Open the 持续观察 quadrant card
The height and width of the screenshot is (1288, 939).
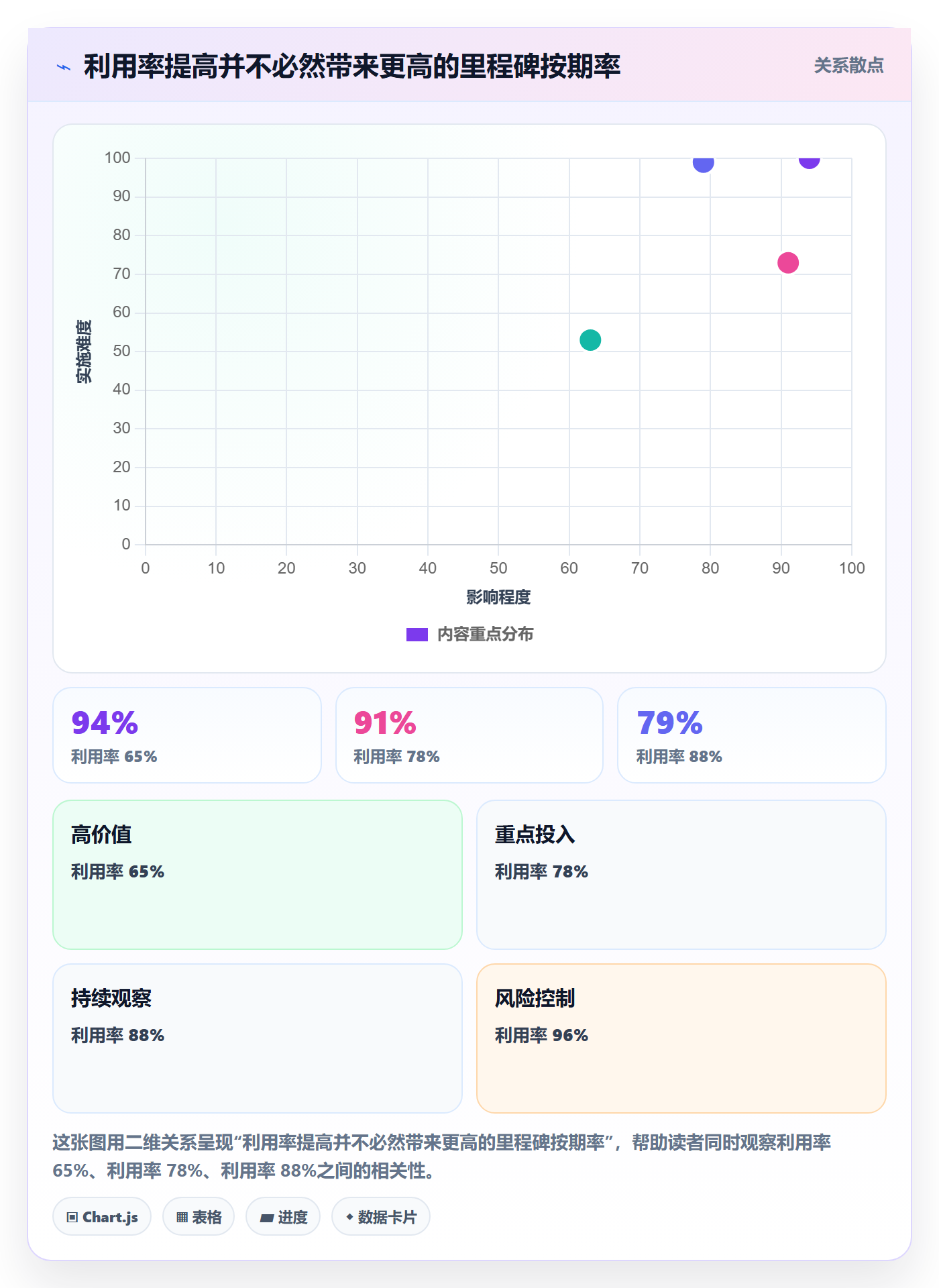[258, 1038]
